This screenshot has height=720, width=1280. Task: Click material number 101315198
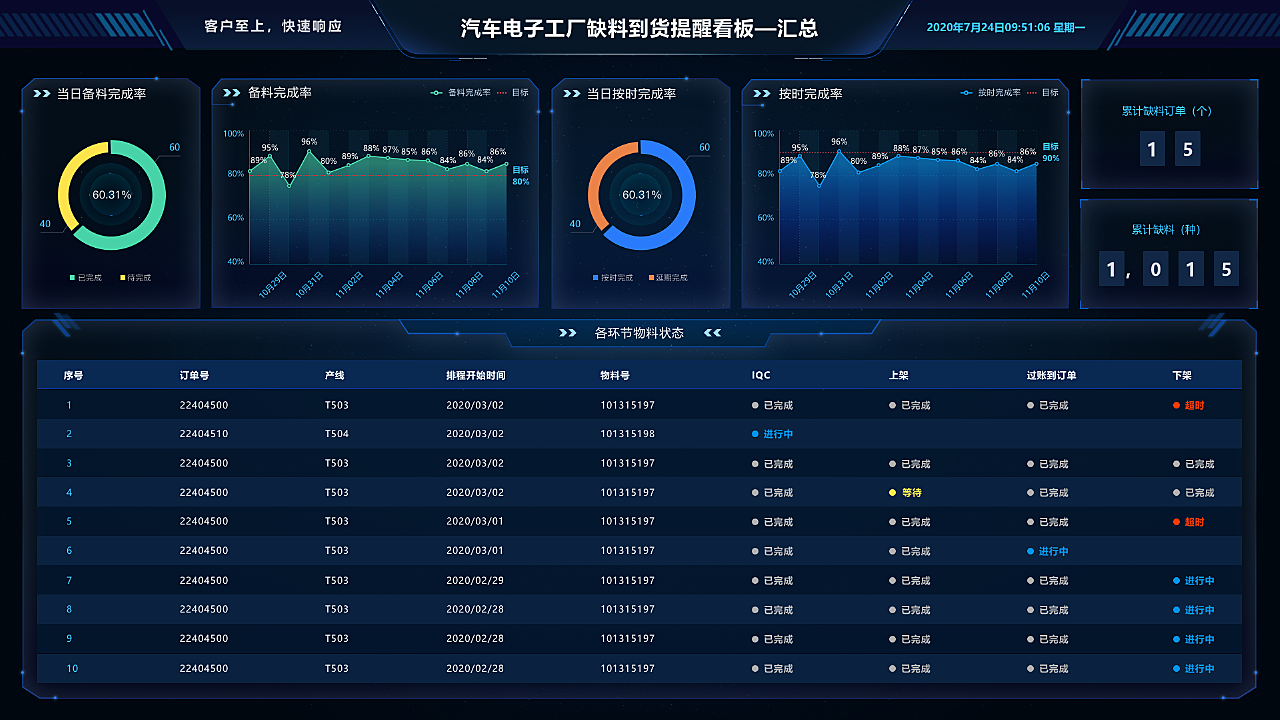pos(628,435)
